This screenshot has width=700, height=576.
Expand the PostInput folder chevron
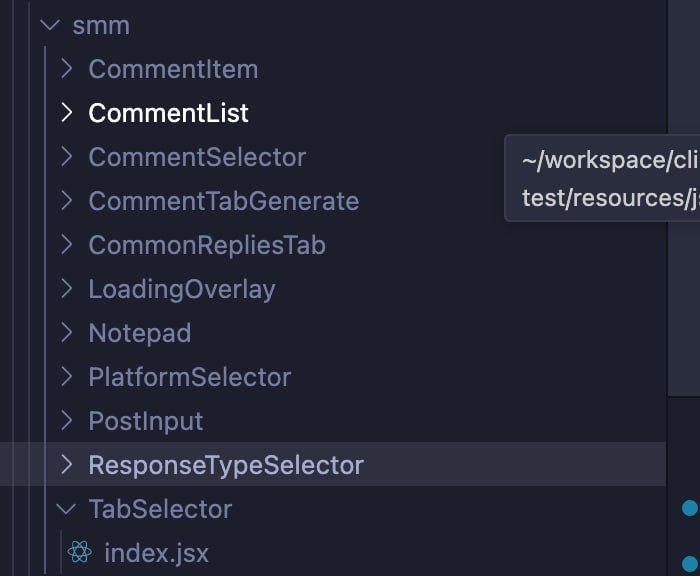click(66, 421)
